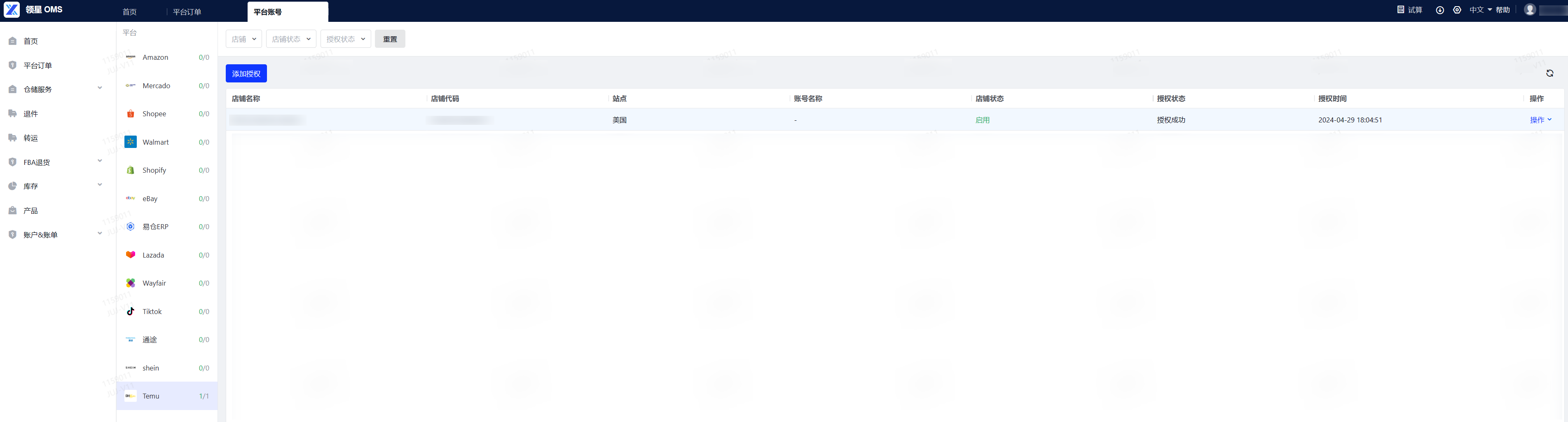The image size is (1568, 422).
Task: Click the Amazon 0/0 count
Action: point(204,57)
